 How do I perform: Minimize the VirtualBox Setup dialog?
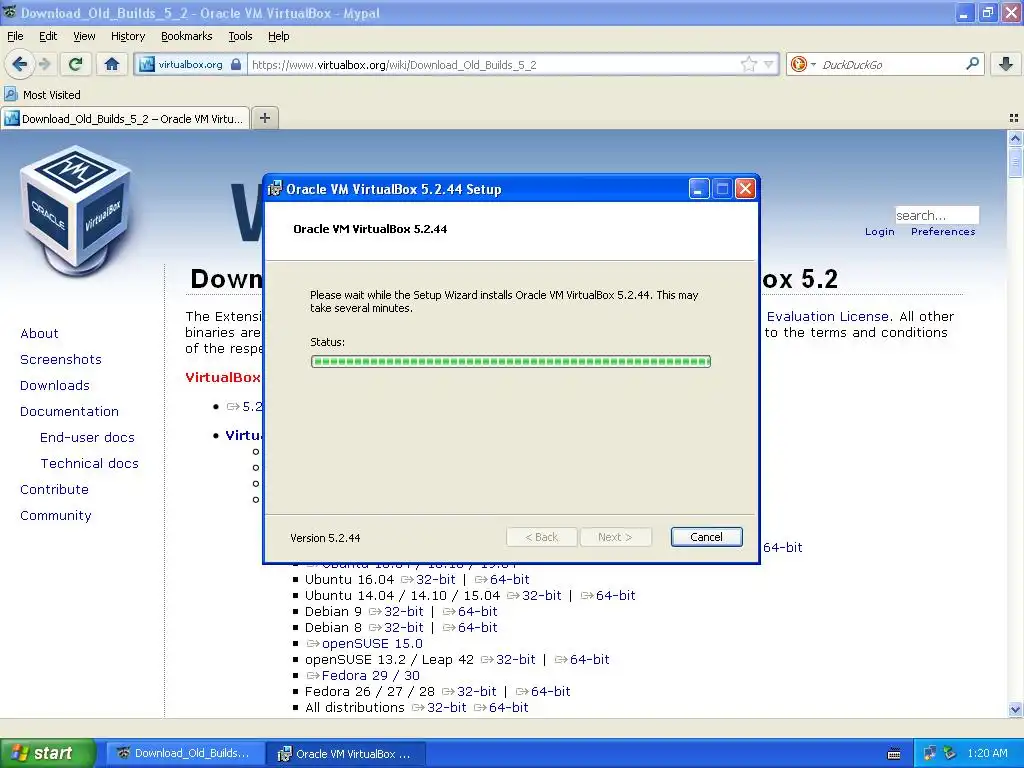[698, 189]
